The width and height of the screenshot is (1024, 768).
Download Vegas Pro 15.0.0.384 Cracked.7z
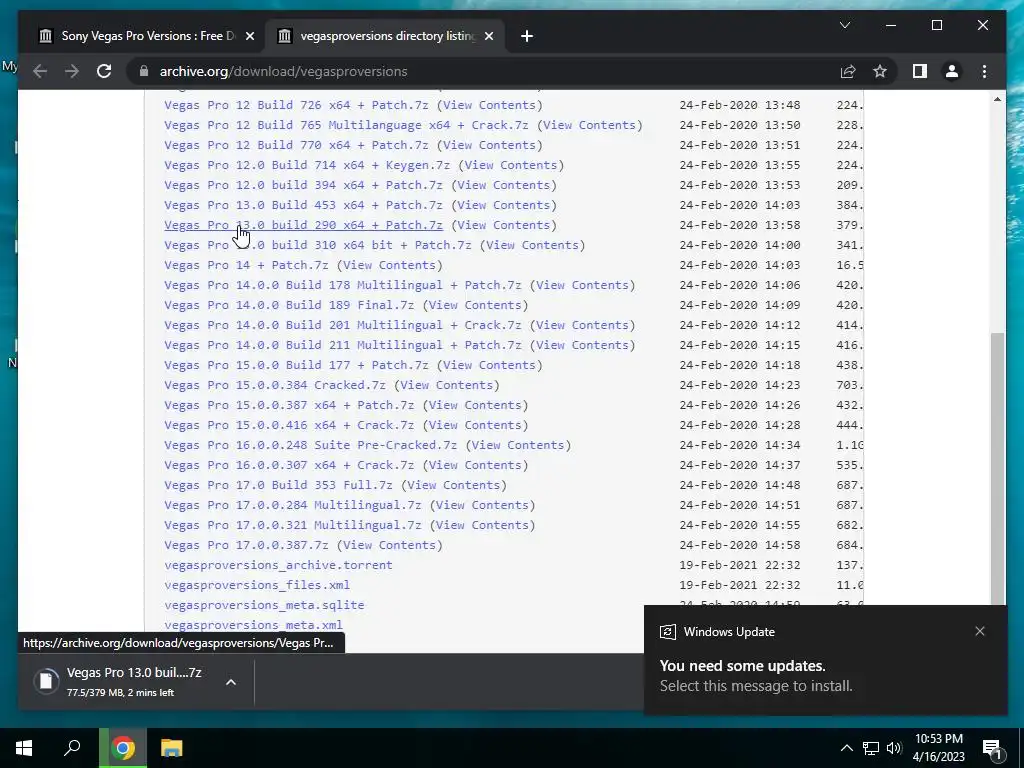(x=275, y=385)
